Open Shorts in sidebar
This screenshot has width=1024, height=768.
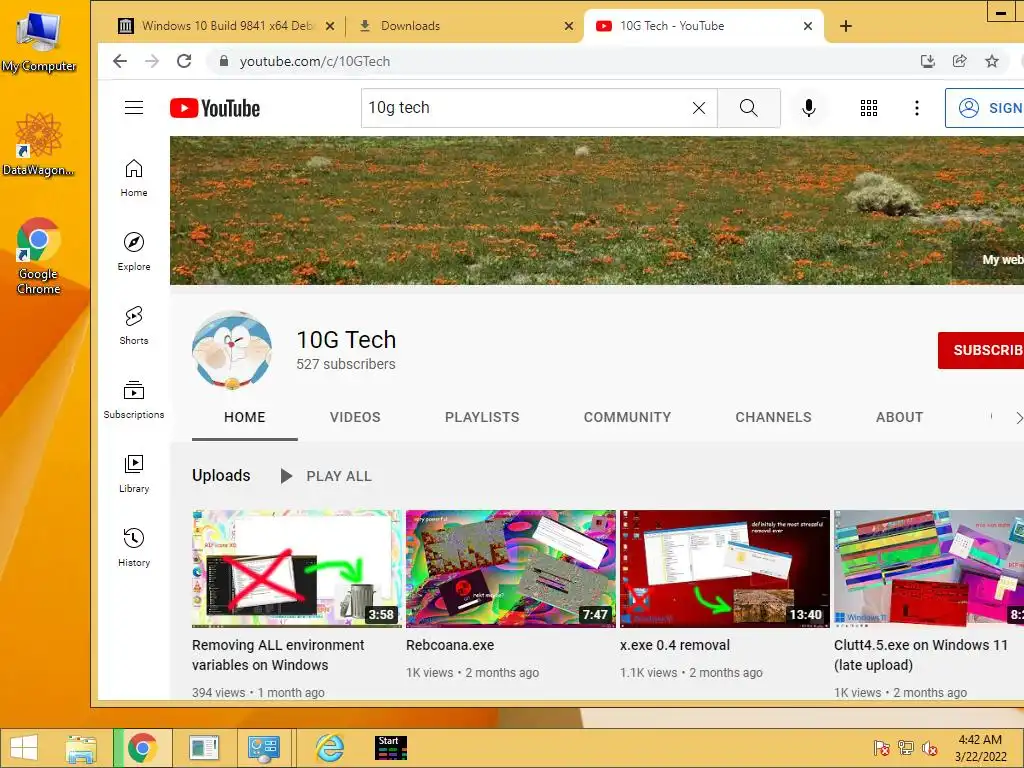click(134, 325)
